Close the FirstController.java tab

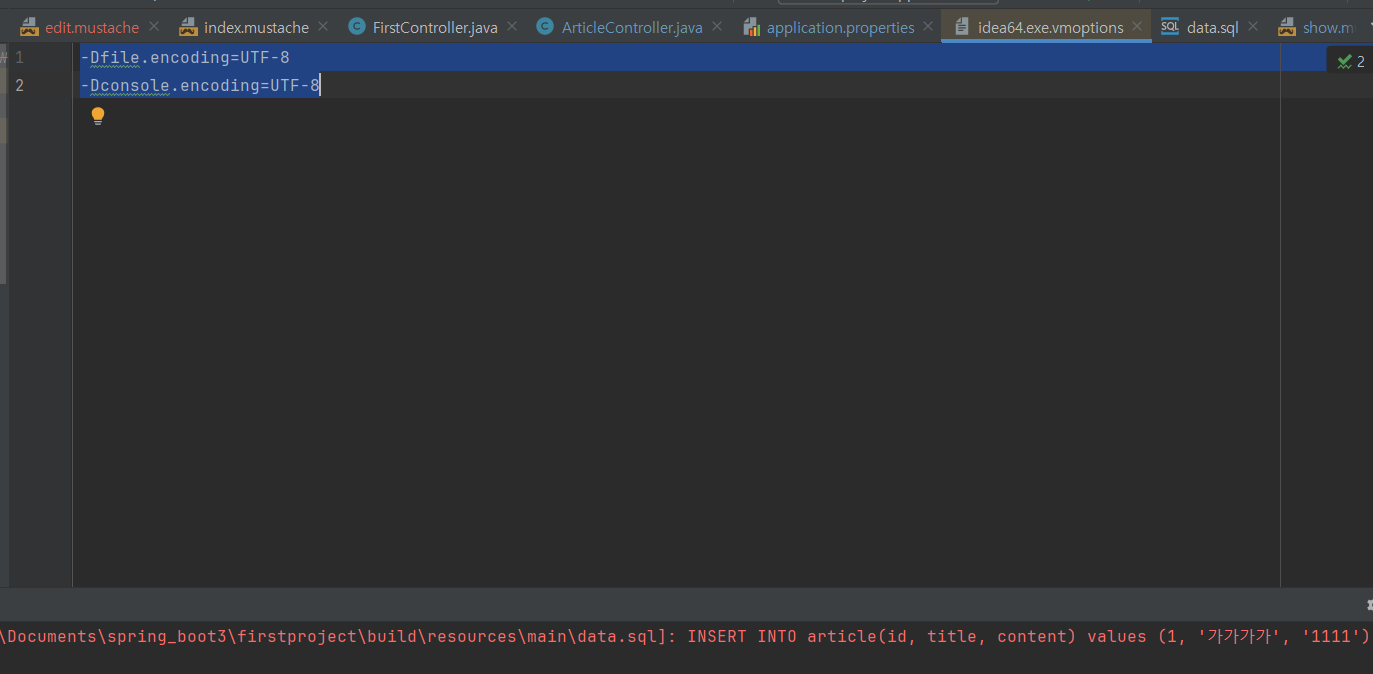coord(512,27)
